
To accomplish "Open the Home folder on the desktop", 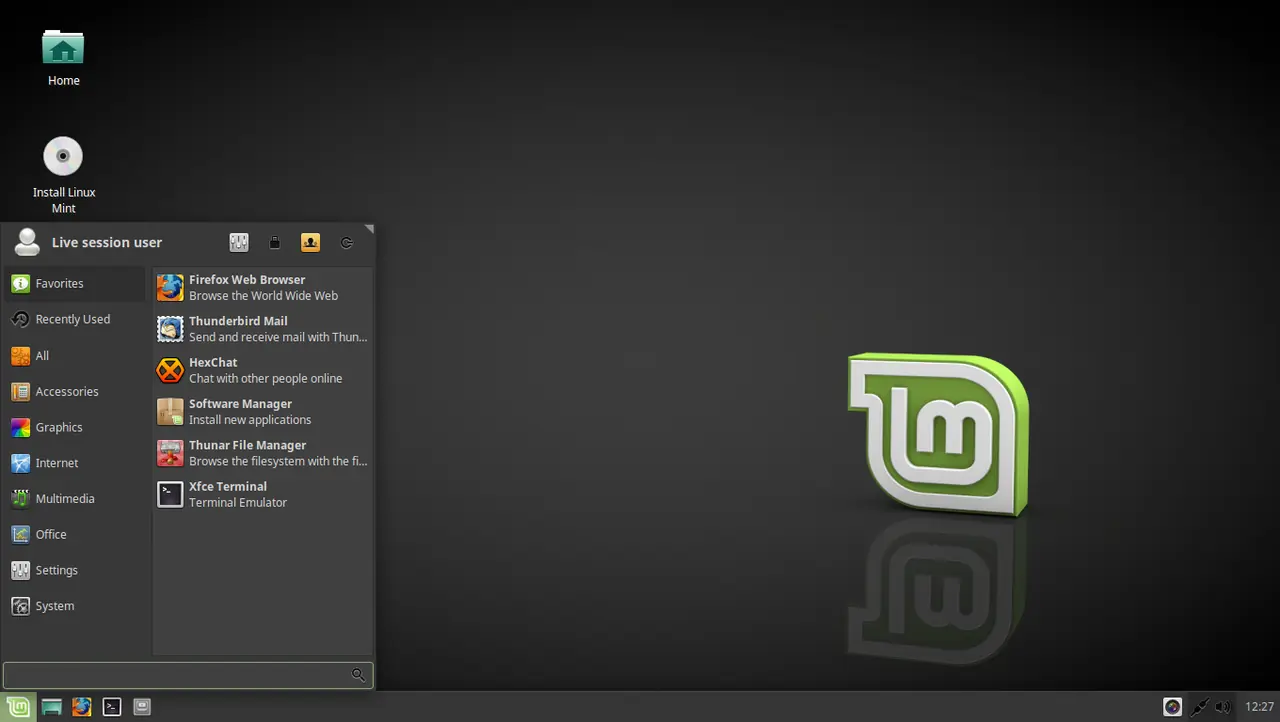I will coord(63,48).
